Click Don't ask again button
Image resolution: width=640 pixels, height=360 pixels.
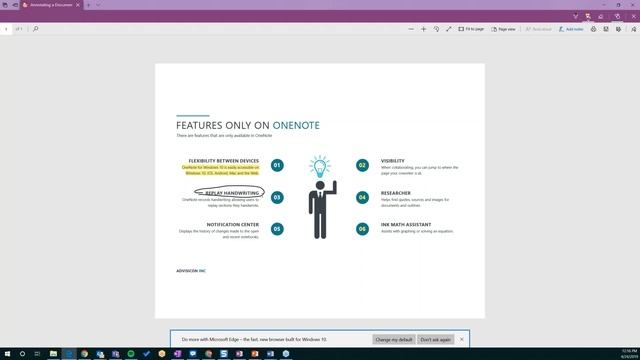point(436,340)
